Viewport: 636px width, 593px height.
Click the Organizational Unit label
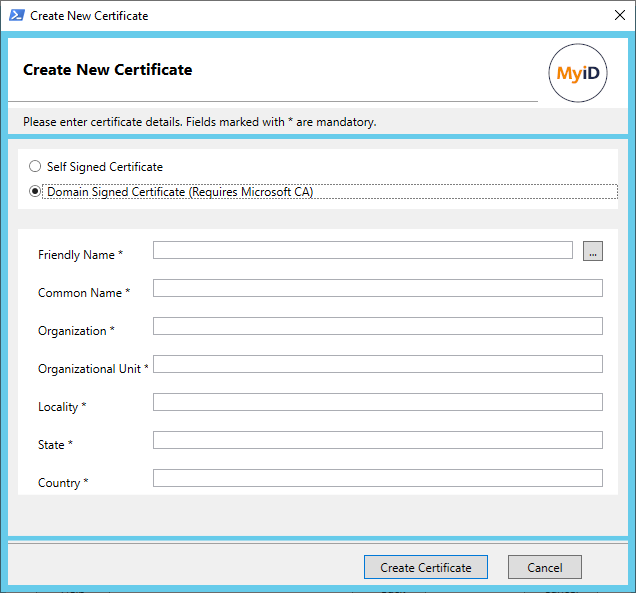(93, 369)
